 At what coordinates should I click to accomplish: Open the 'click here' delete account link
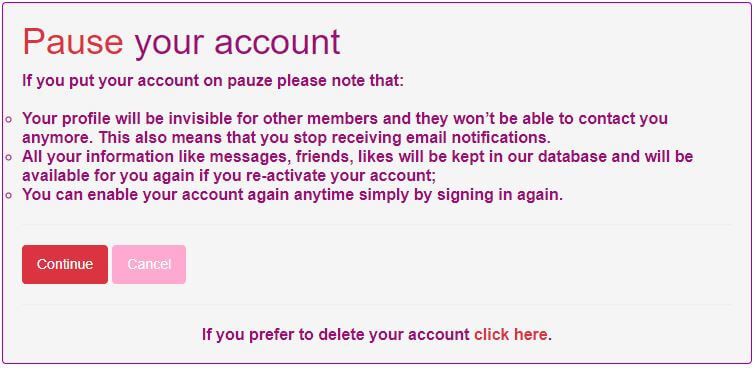[x=510, y=334]
